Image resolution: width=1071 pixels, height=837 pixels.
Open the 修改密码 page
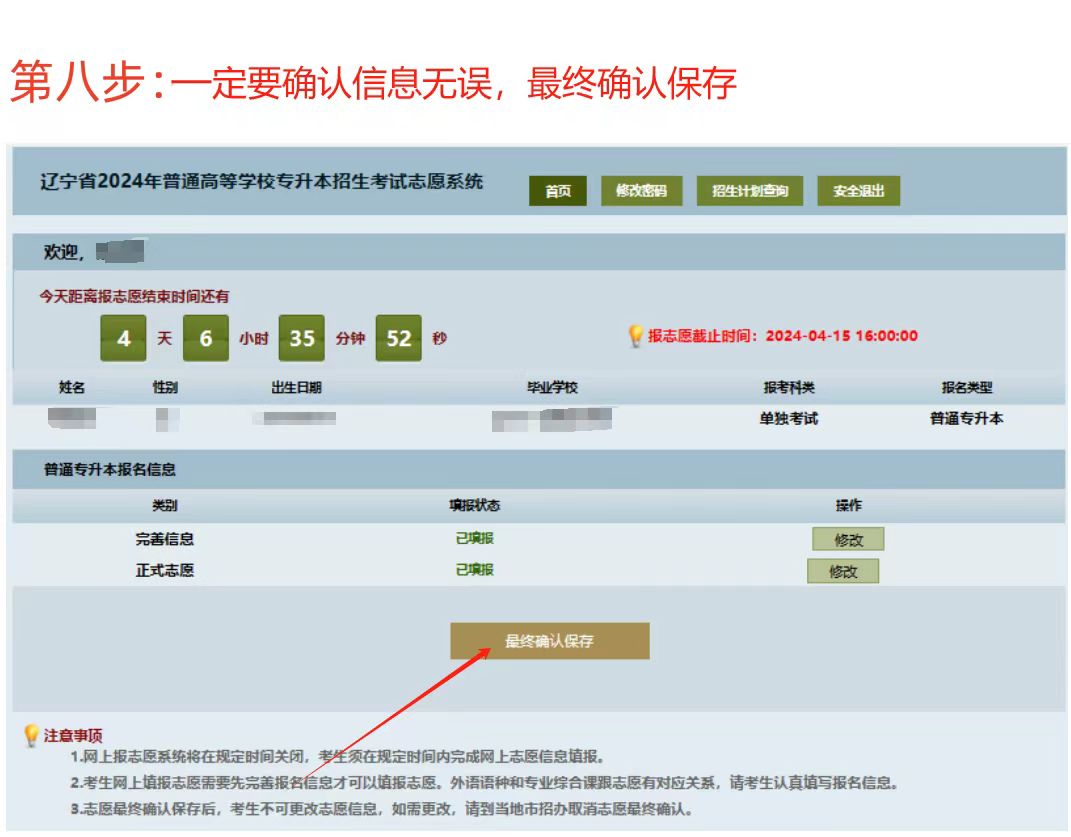(x=641, y=191)
